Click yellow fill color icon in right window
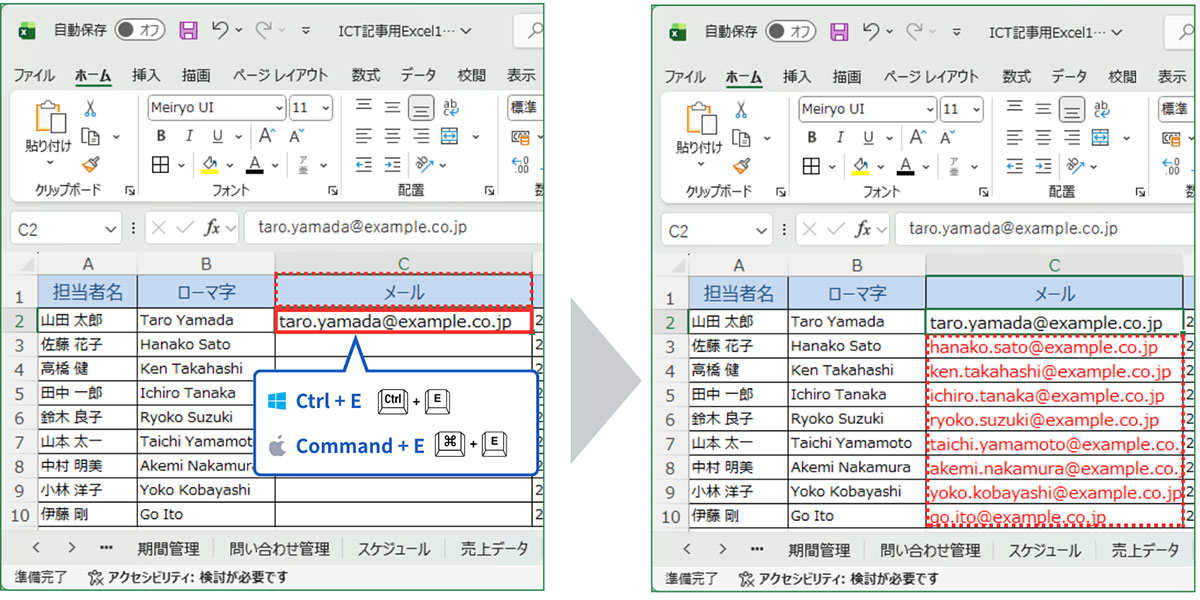 (x=860, y=166)
